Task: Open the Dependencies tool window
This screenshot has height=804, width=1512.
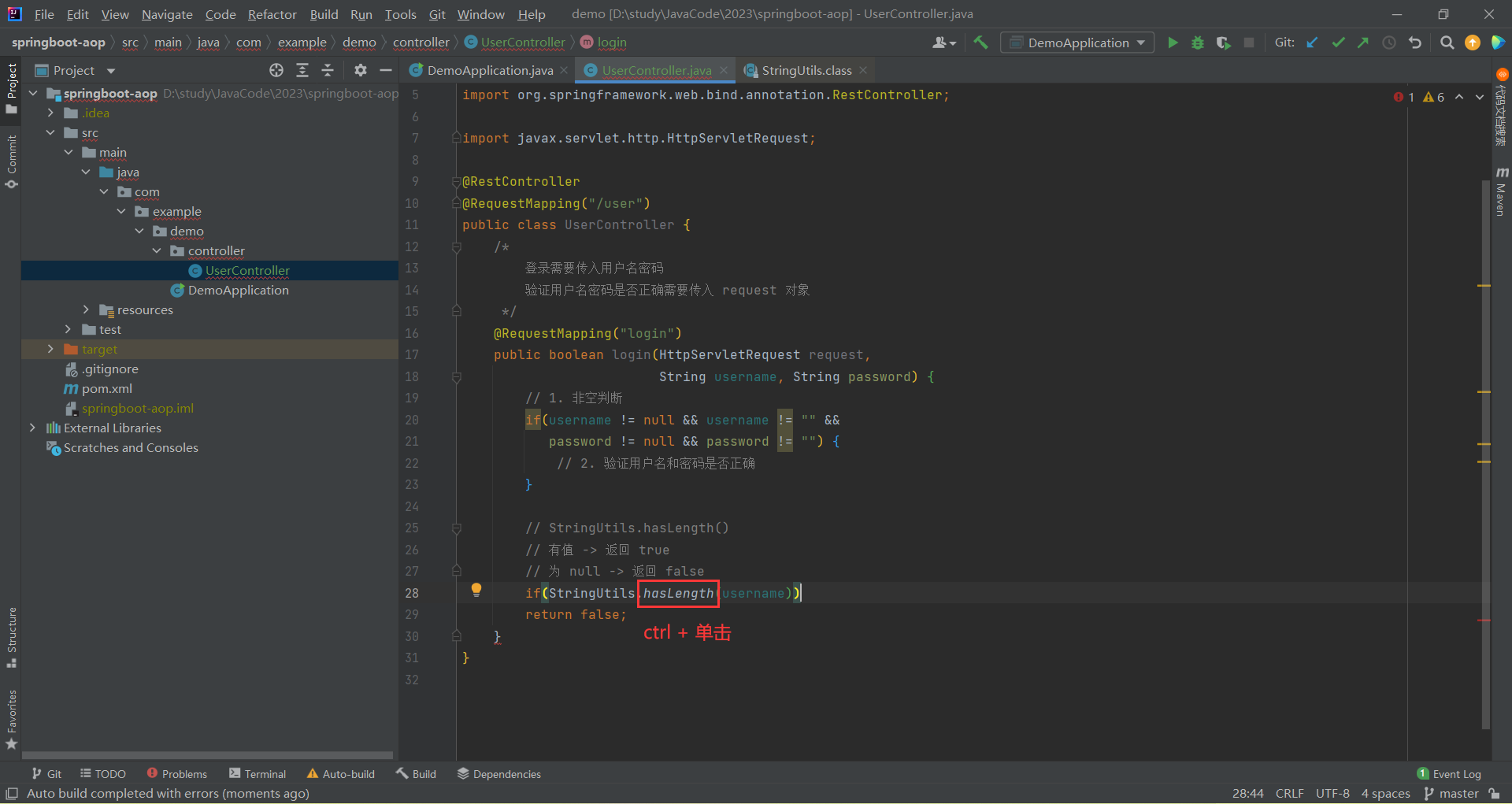Action: click(x=499, y=774)
